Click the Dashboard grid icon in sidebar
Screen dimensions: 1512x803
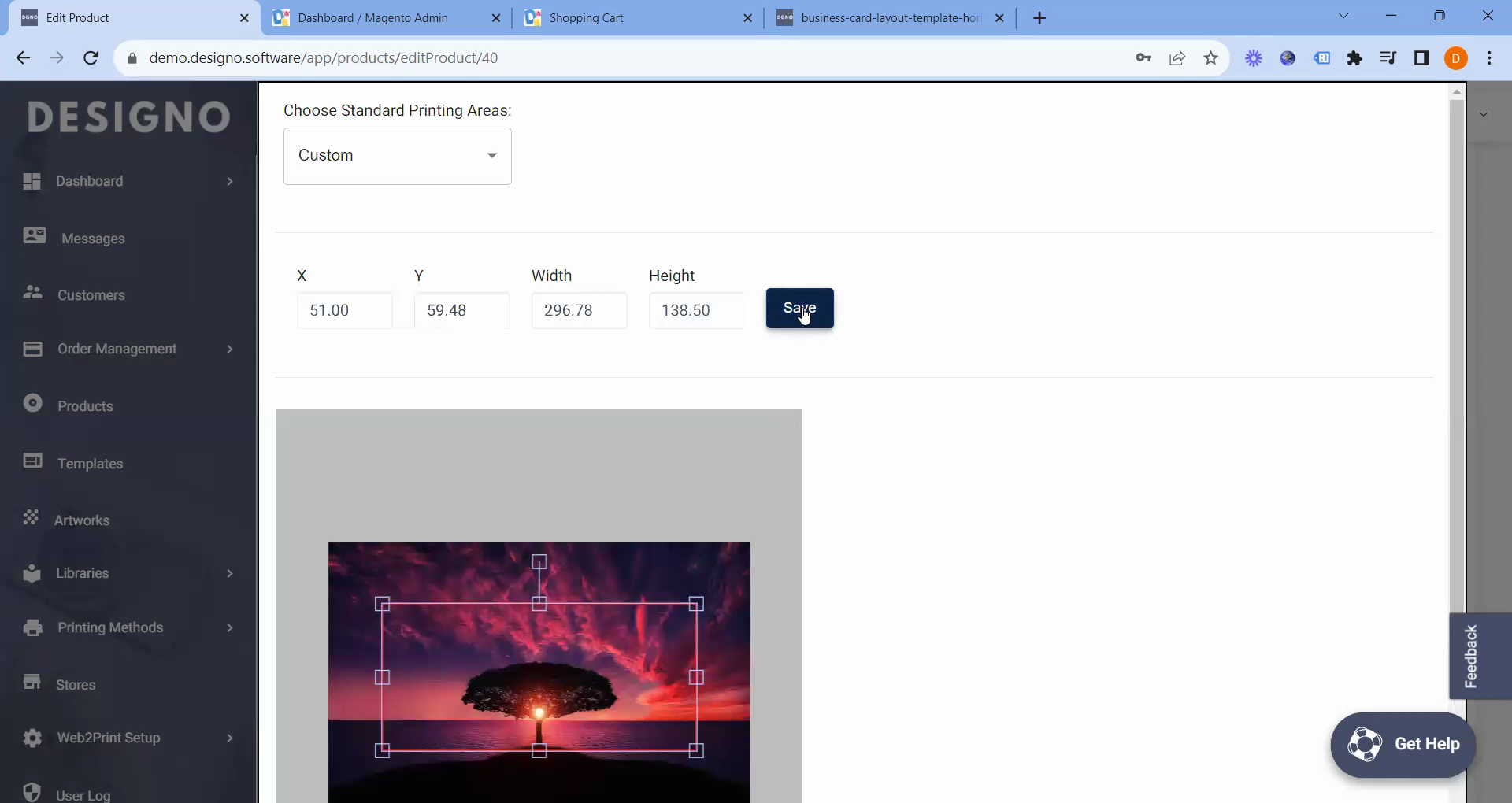pyautogui.click(x=31, y=181)
